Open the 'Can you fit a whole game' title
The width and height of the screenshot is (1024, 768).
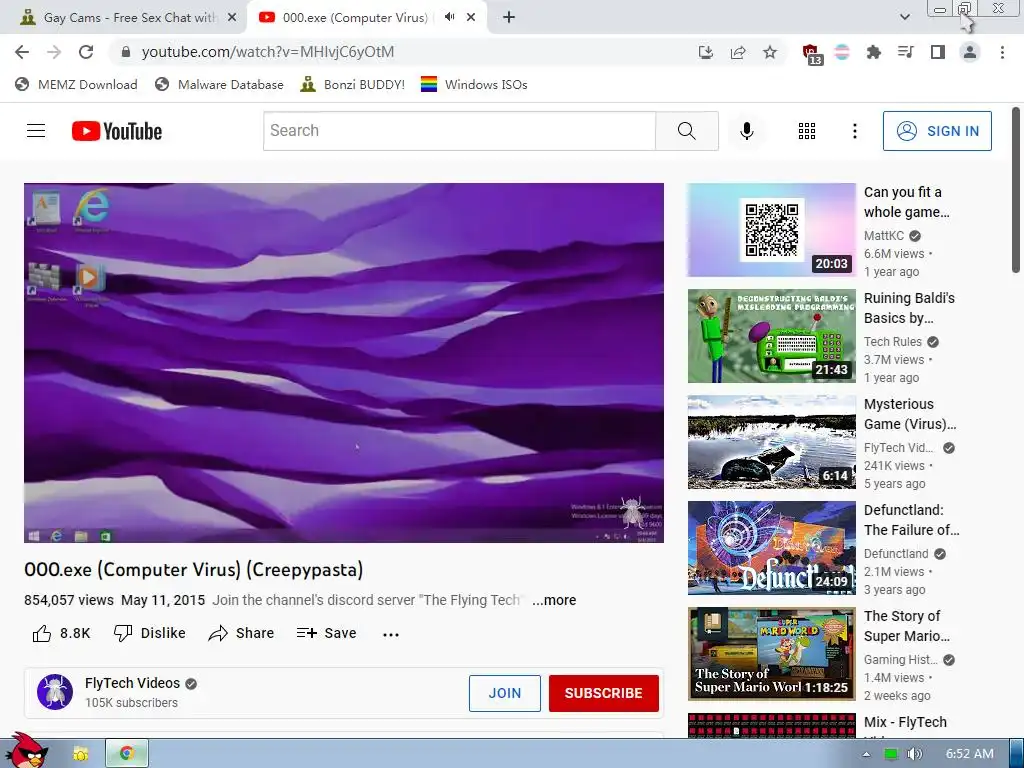pyautogui.click(x=906, y=202)
